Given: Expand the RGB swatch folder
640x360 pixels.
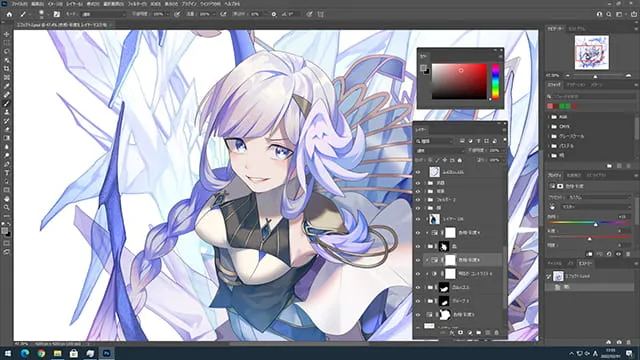Looking at the screenshot, I should pos(549,117).
